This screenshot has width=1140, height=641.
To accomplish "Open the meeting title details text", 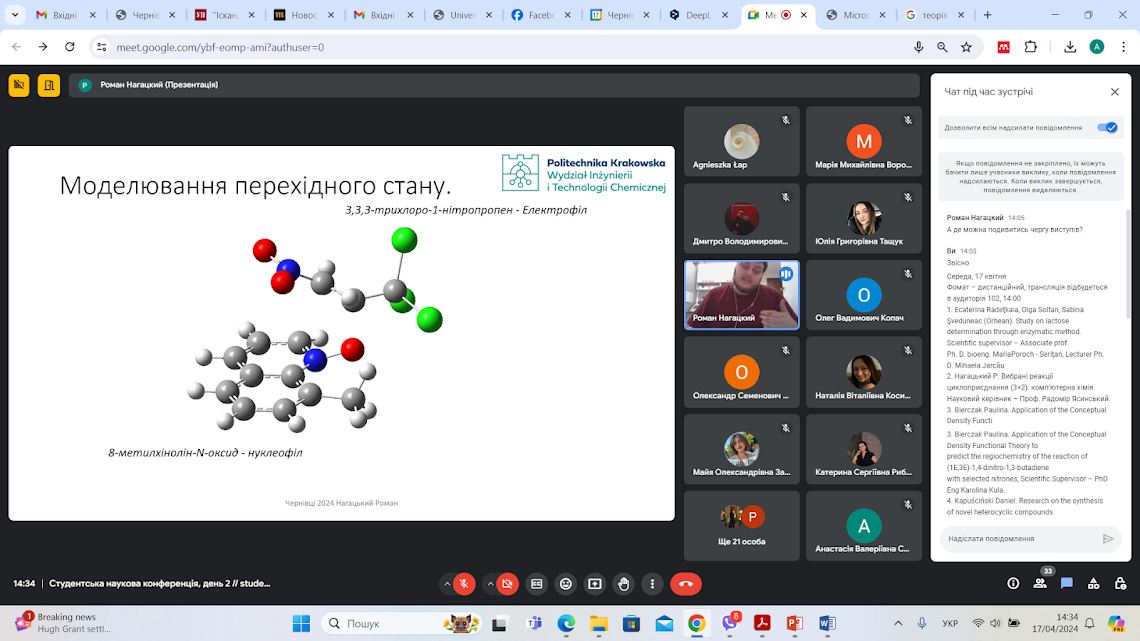I will coord(160,584).
